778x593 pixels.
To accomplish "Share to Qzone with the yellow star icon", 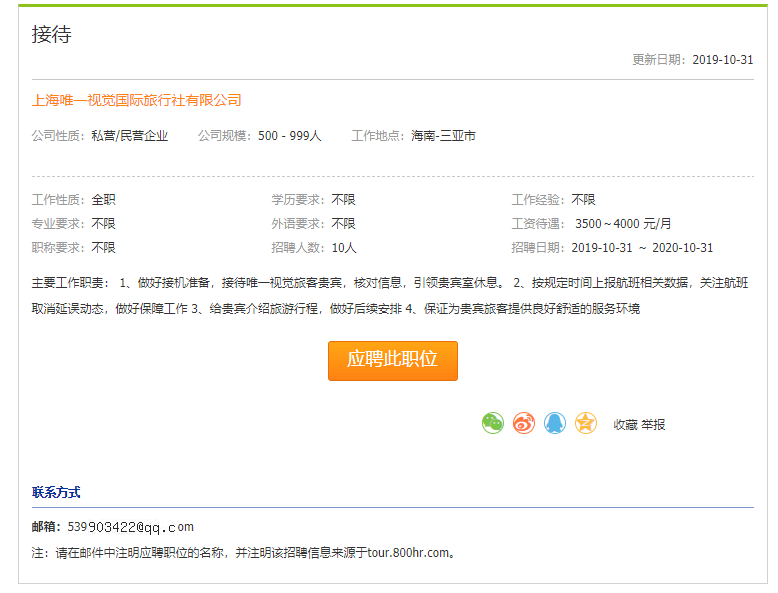I will [x=586, y=423].
